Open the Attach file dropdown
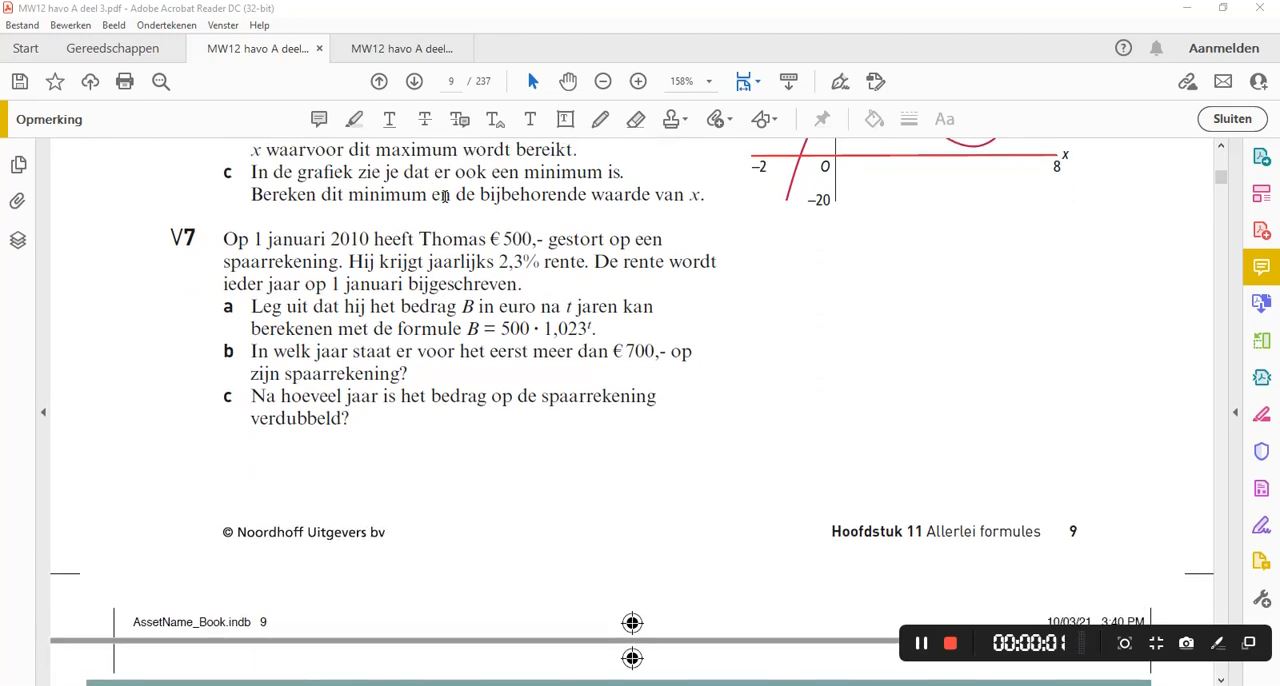This screenshot has width=1280, height=686. [x=720, y=119]
